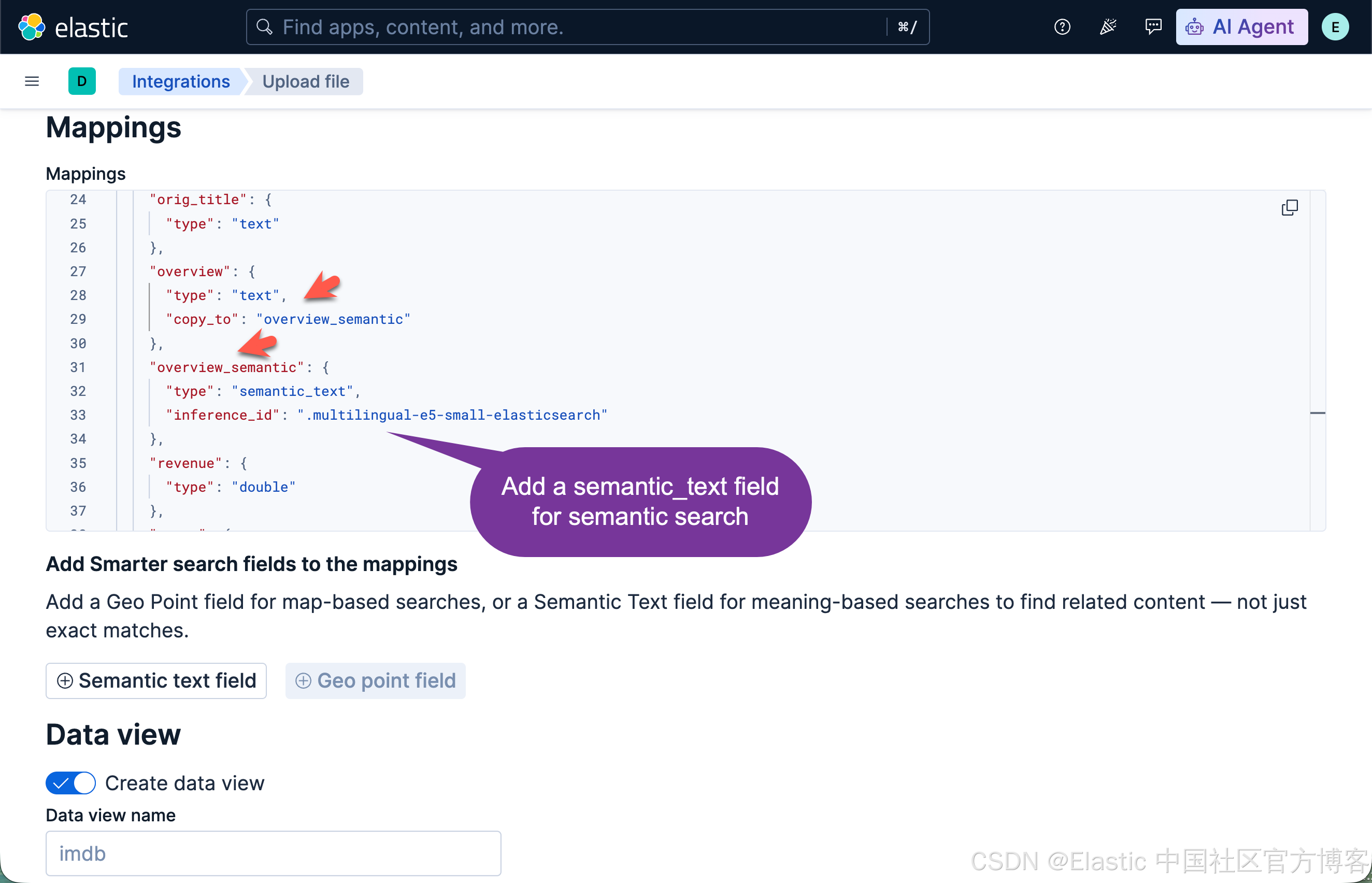Click the mappings editor scrollbar
The height and width of the screenshot is (883, 1372).
(1318, 360)
